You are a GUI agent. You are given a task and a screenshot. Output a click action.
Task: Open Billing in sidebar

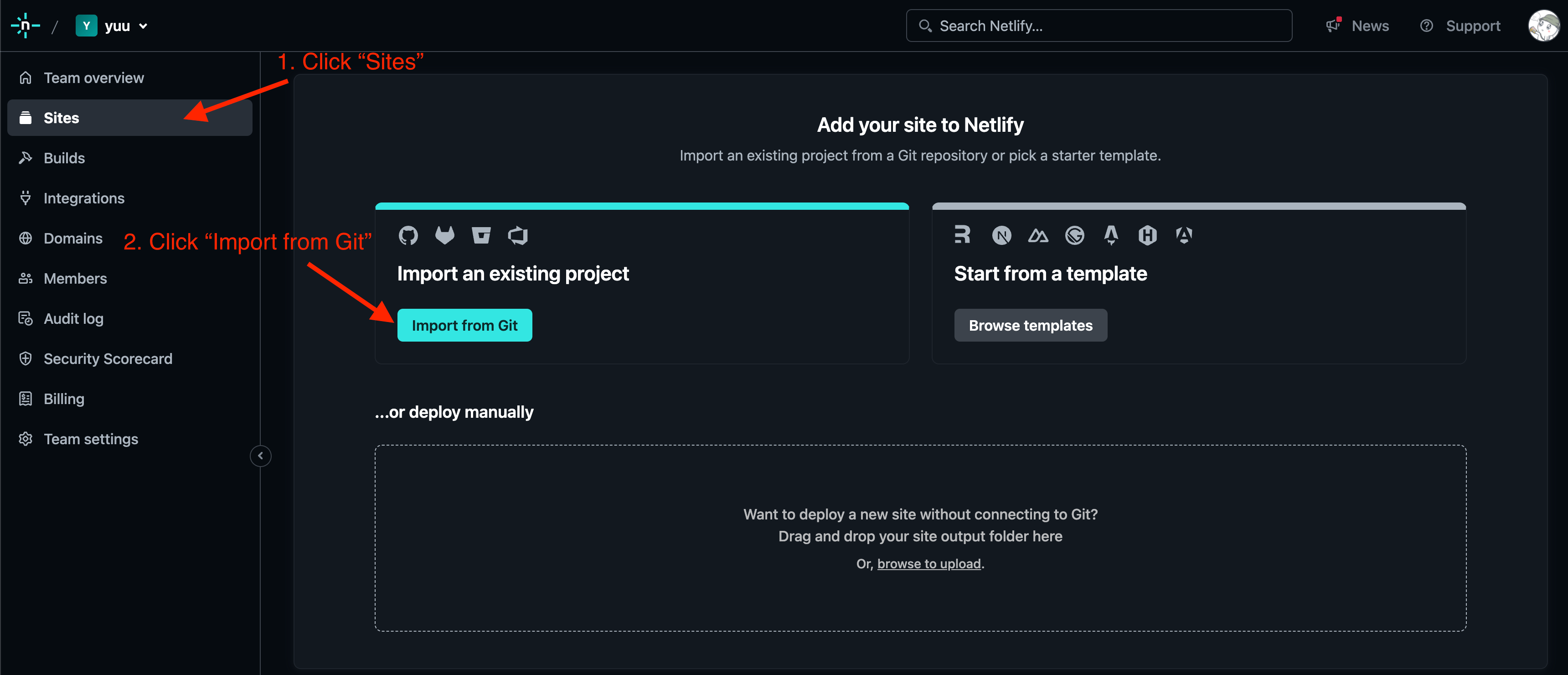point(129,399)
